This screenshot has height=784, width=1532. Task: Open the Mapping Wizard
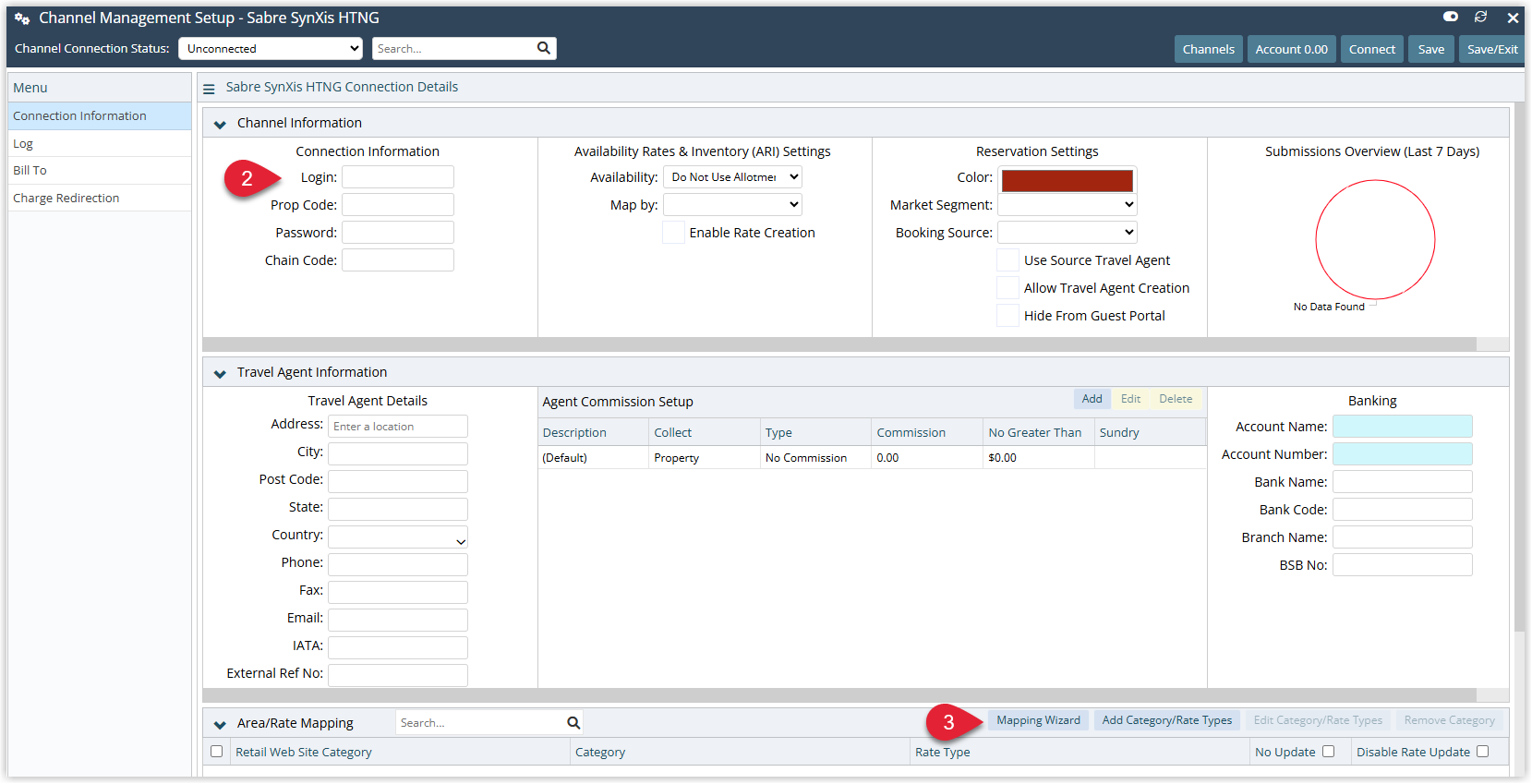tap(1038, 720)
